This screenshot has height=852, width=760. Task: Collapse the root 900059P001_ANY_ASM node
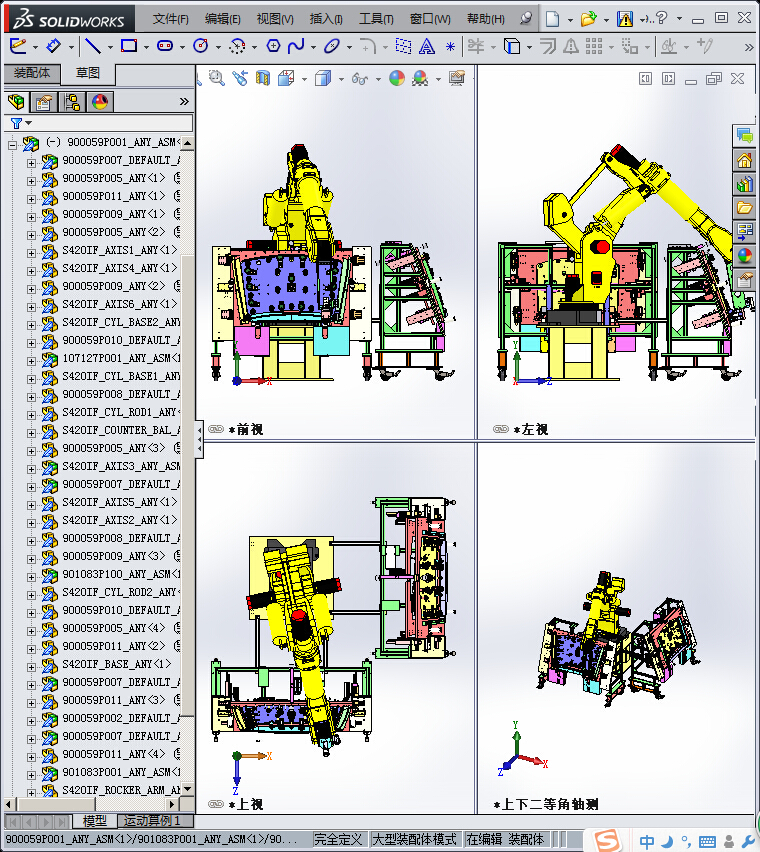(12, 145)
